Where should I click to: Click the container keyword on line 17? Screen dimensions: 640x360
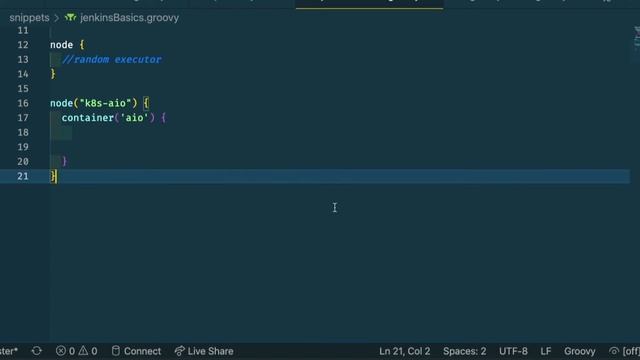pyautogui.click(x=88, y=118)
